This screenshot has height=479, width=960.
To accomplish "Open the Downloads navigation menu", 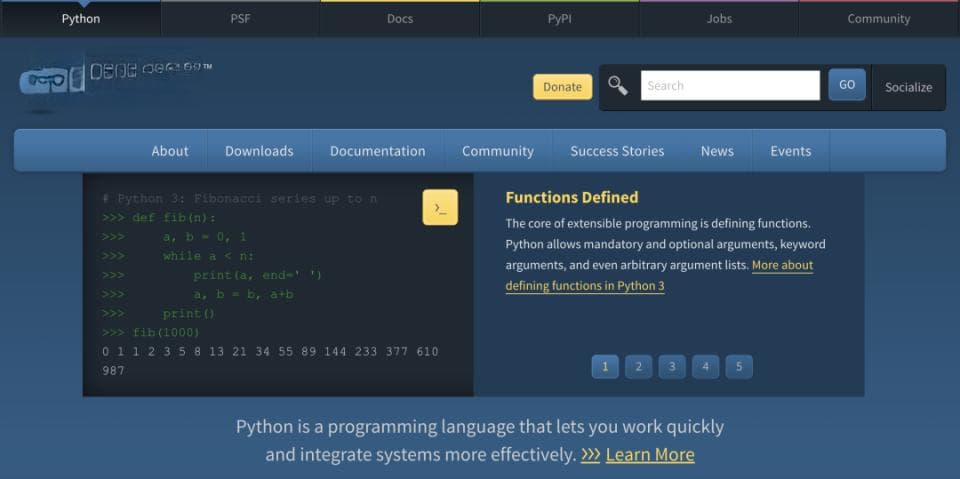I will 259,151.
